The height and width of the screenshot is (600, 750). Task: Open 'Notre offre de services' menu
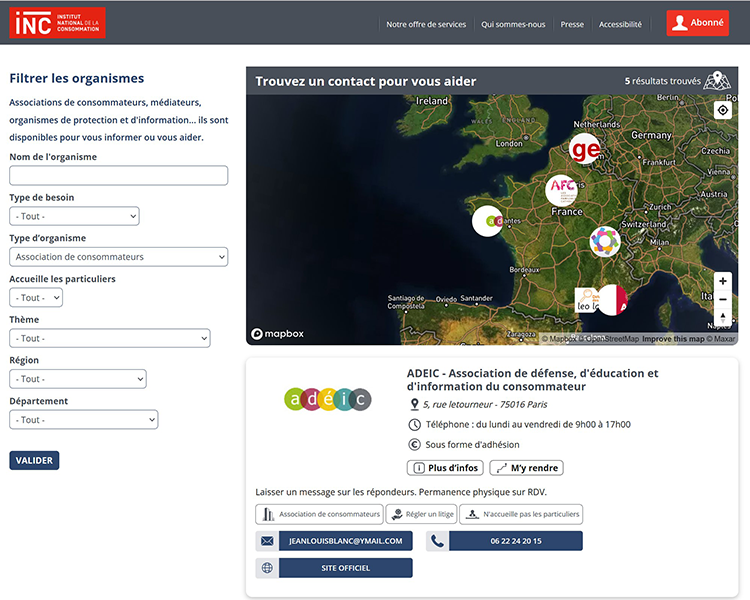[426, 24]
